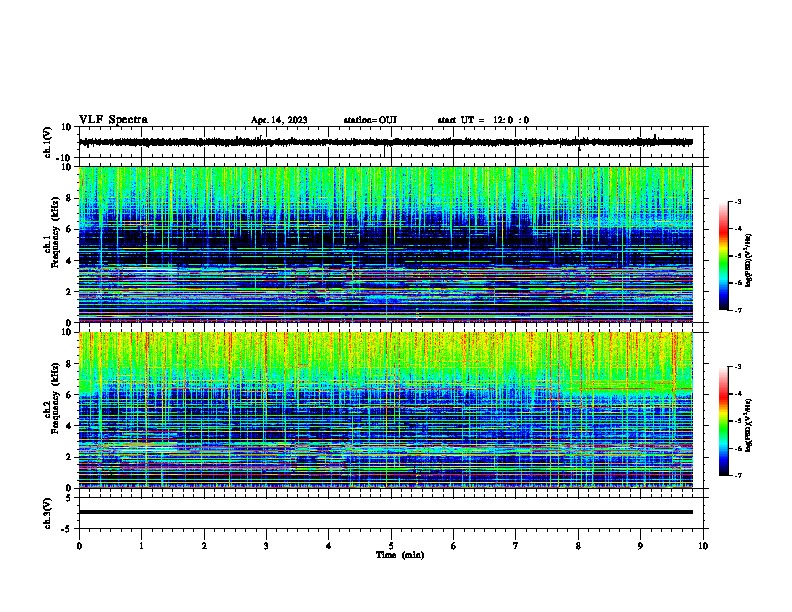Click the -3 label on ch.2 color scale
Viewport: 792px width, 612px height.
[x=737, y=367]
